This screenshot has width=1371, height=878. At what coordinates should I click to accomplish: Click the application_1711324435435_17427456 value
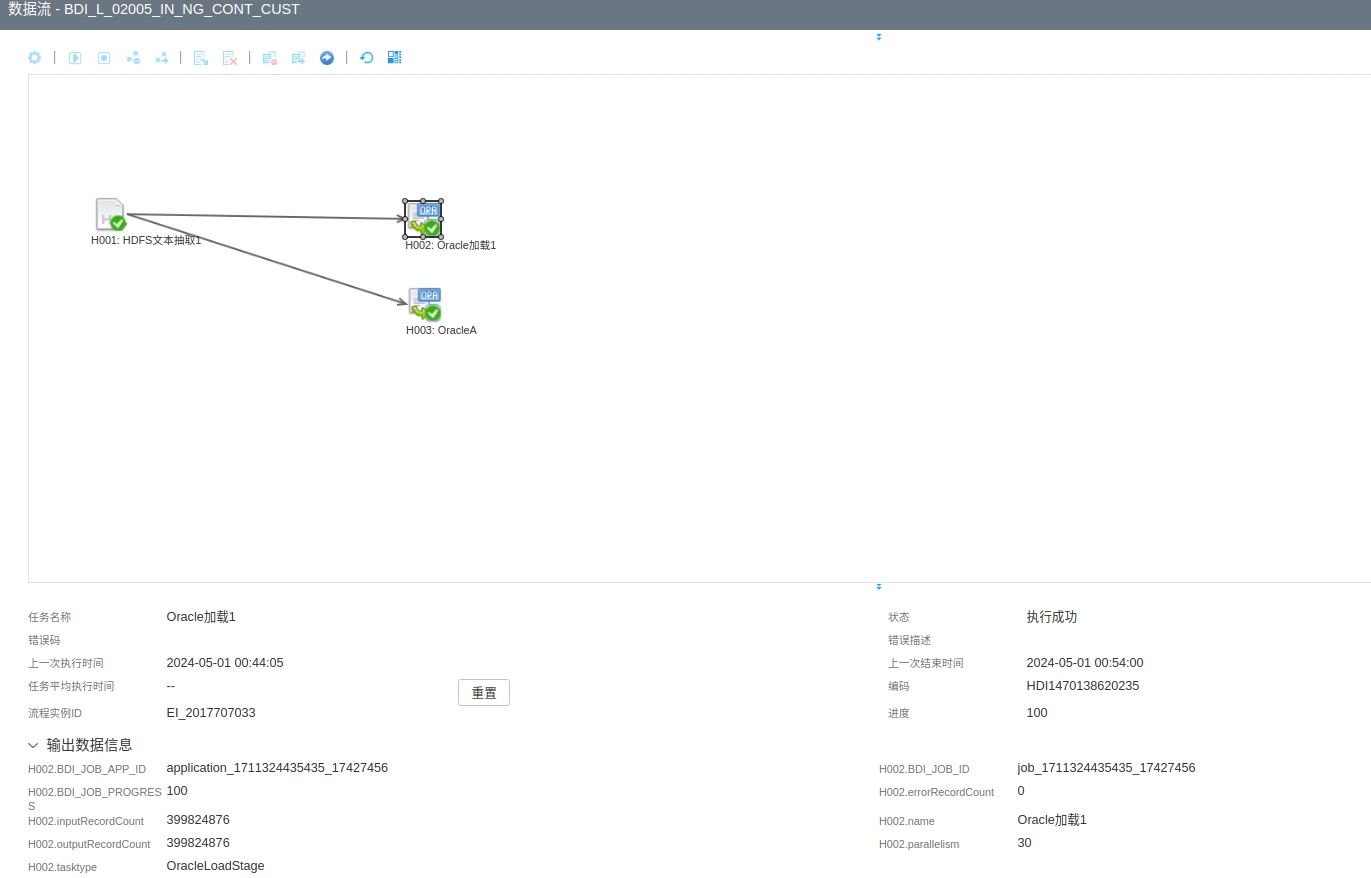[x=277, y=768]
